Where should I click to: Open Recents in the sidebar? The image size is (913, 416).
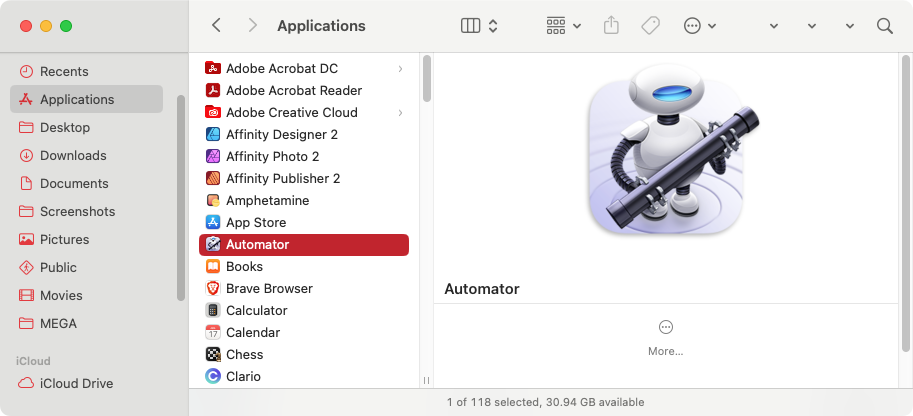point(86,72)
